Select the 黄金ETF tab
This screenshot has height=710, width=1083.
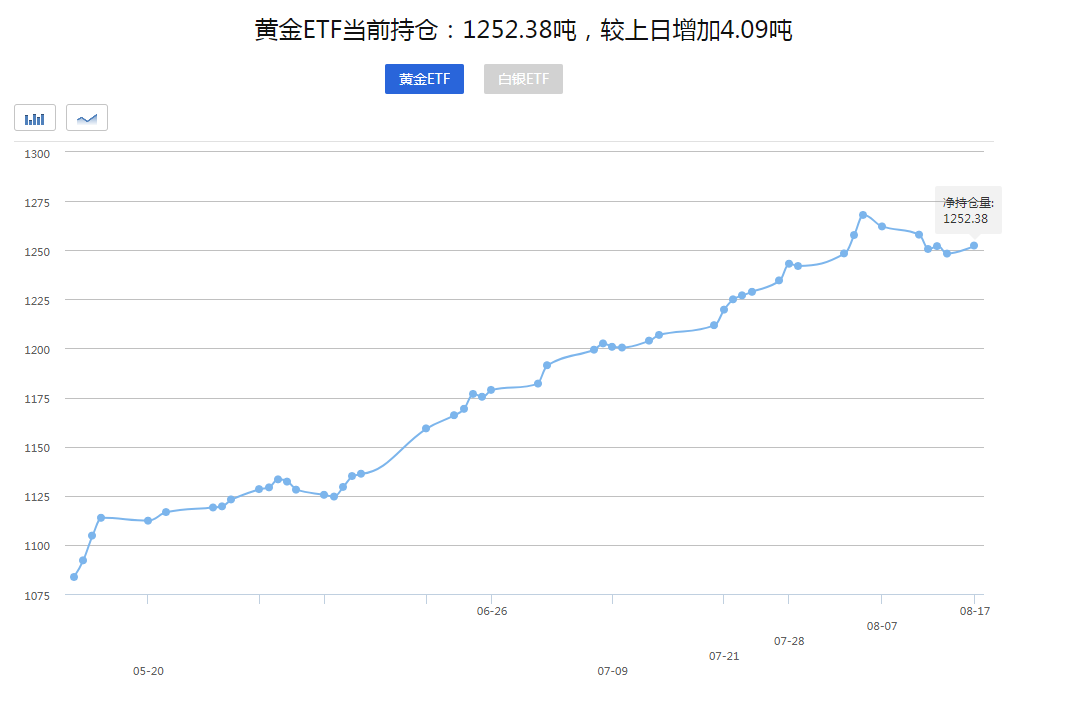[x=424, y=79]
